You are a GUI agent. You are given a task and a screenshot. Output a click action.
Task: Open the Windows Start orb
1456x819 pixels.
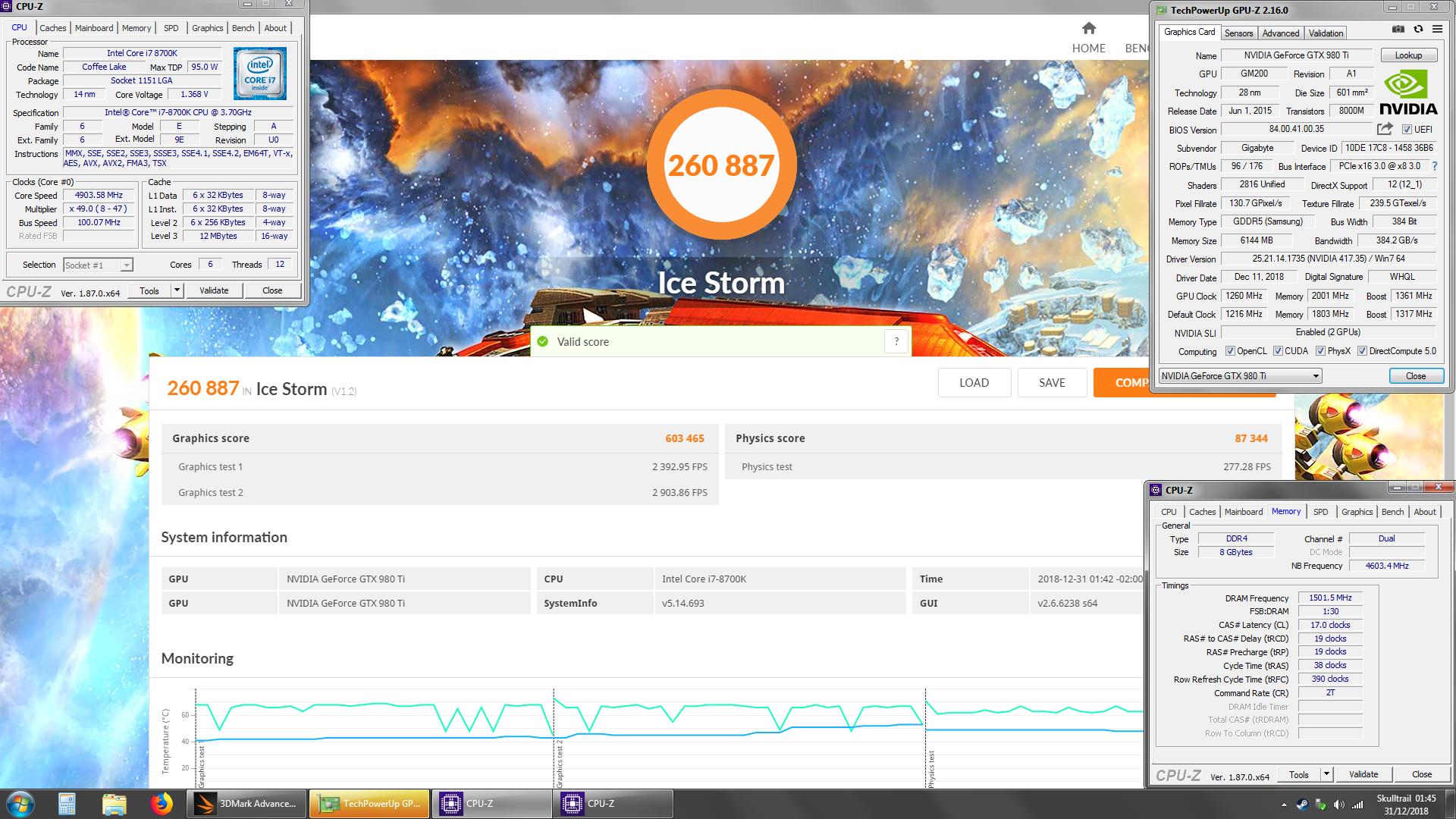20,804
